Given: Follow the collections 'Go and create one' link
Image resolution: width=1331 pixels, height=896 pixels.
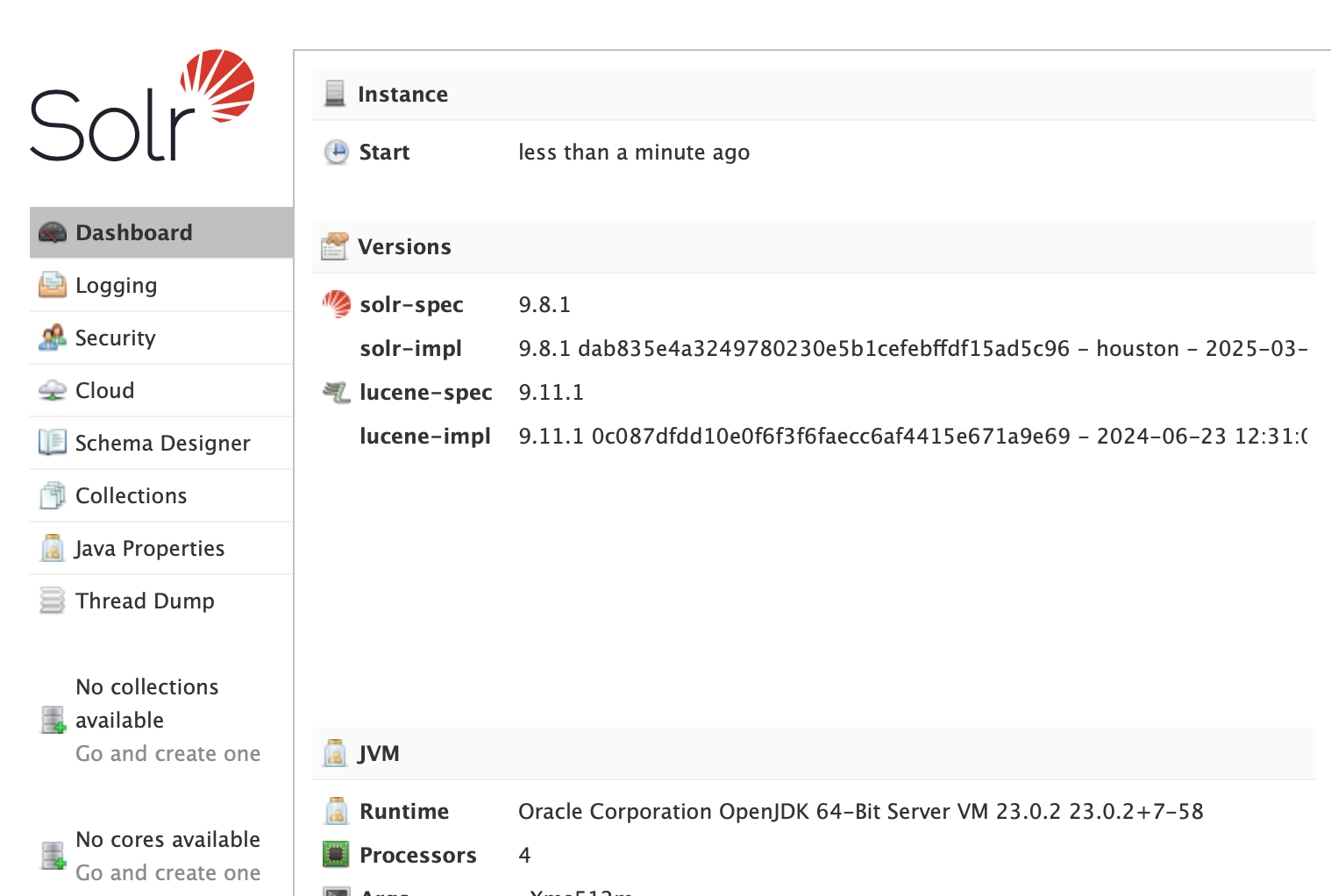Looking at the screenshot, I should (167, 754).
